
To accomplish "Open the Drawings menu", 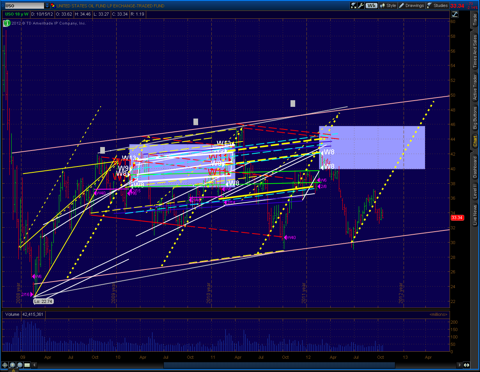I will coord(411,5).
